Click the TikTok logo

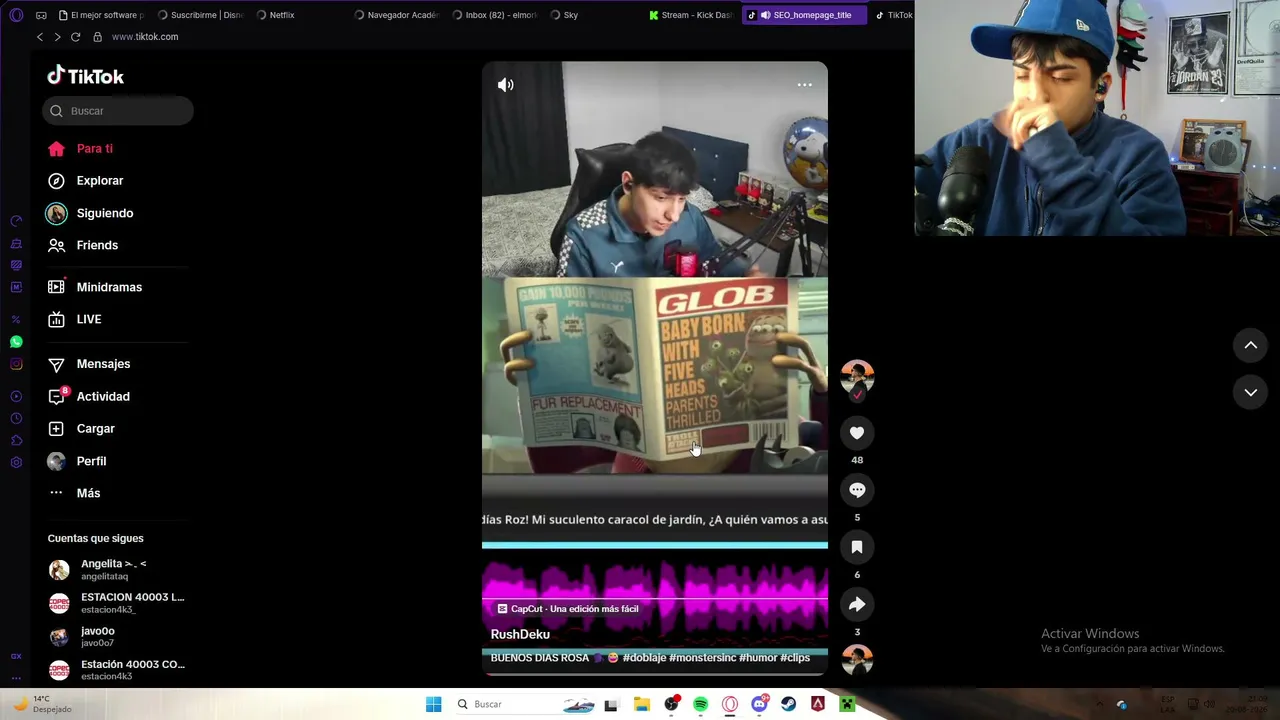tap(86, 76)
